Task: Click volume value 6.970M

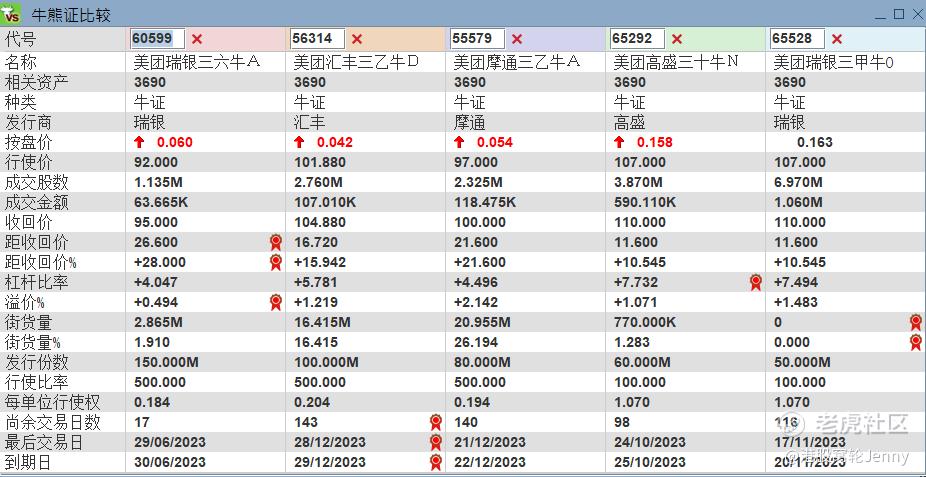Action: 798,182
